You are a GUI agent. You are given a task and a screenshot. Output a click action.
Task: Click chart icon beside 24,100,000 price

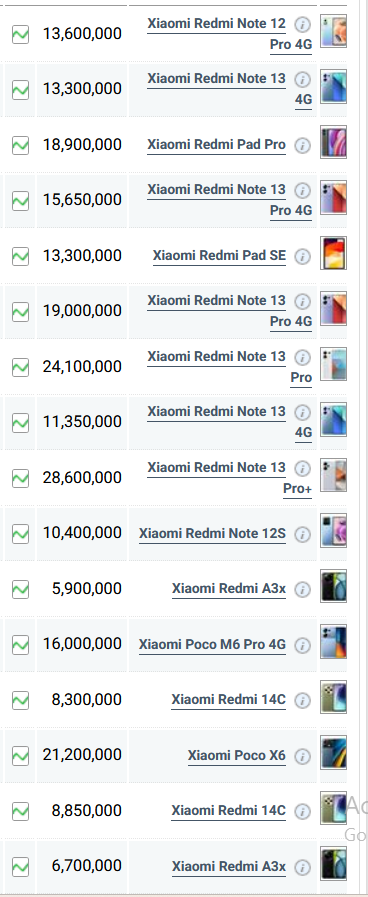tap(21, 367)
